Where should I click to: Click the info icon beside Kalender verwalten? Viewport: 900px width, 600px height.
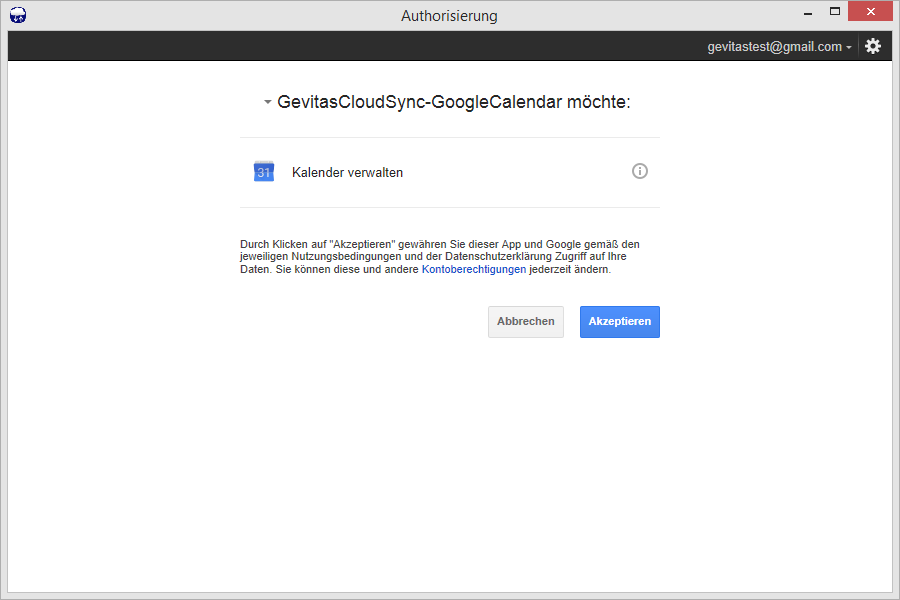(639, 171)
